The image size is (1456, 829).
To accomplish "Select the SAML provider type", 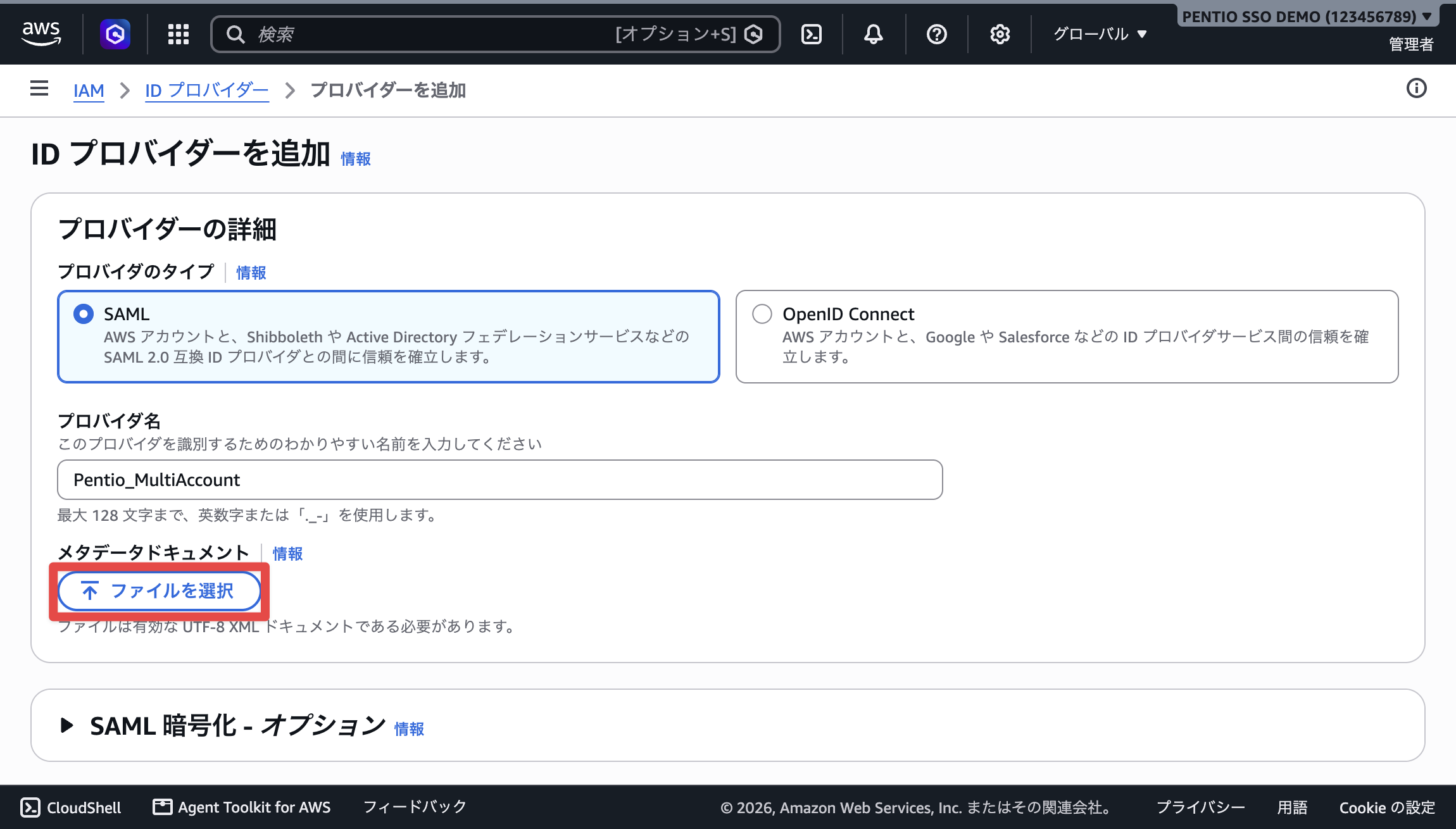I will coord(389,337).
